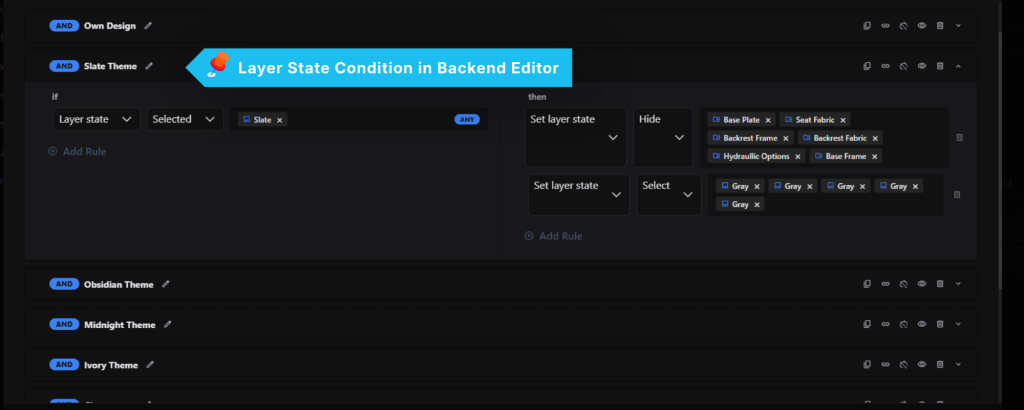Toggle visibility eye for Obsidian Theme
The height and width of the screenshot is (410, 1024).
click(x=922, y=284)
